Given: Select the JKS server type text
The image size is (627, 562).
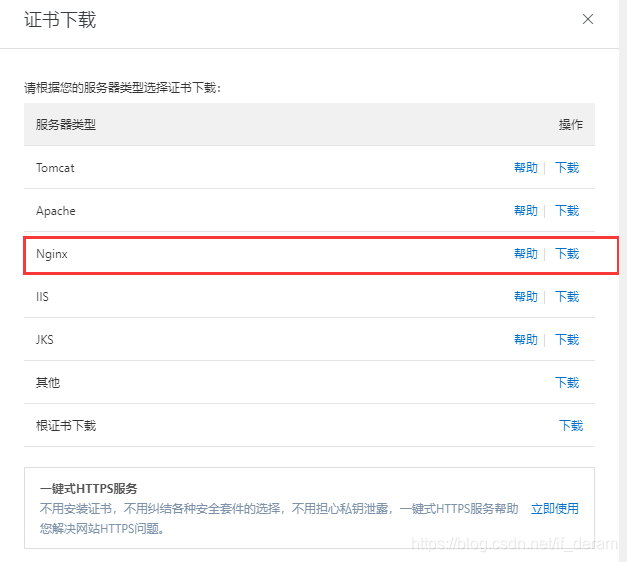Looking at the screenshot, I should [44, 340].
